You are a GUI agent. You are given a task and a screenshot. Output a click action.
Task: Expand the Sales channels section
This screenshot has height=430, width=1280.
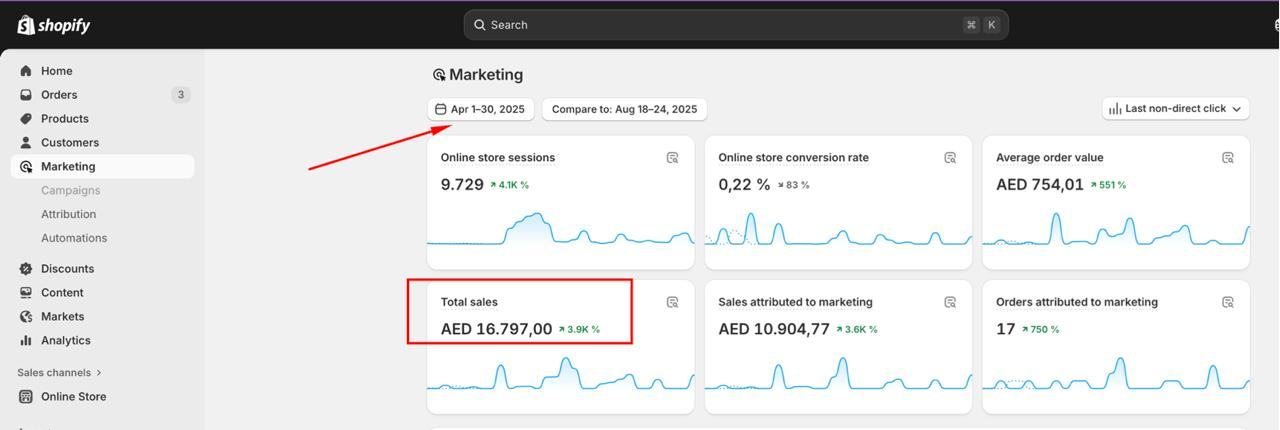coord(60,373)
